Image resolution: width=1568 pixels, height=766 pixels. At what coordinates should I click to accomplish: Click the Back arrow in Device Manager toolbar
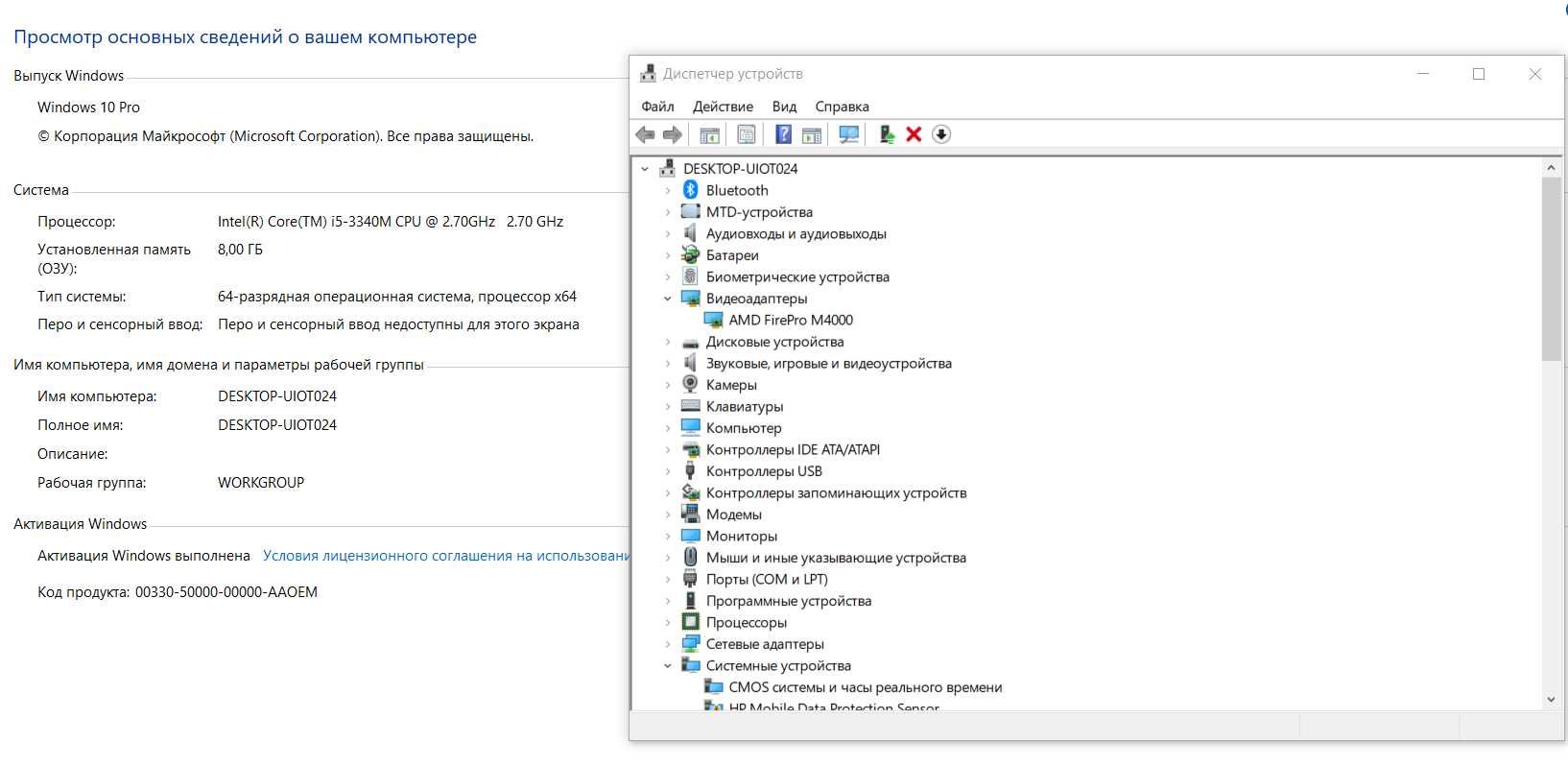point(645,134)
